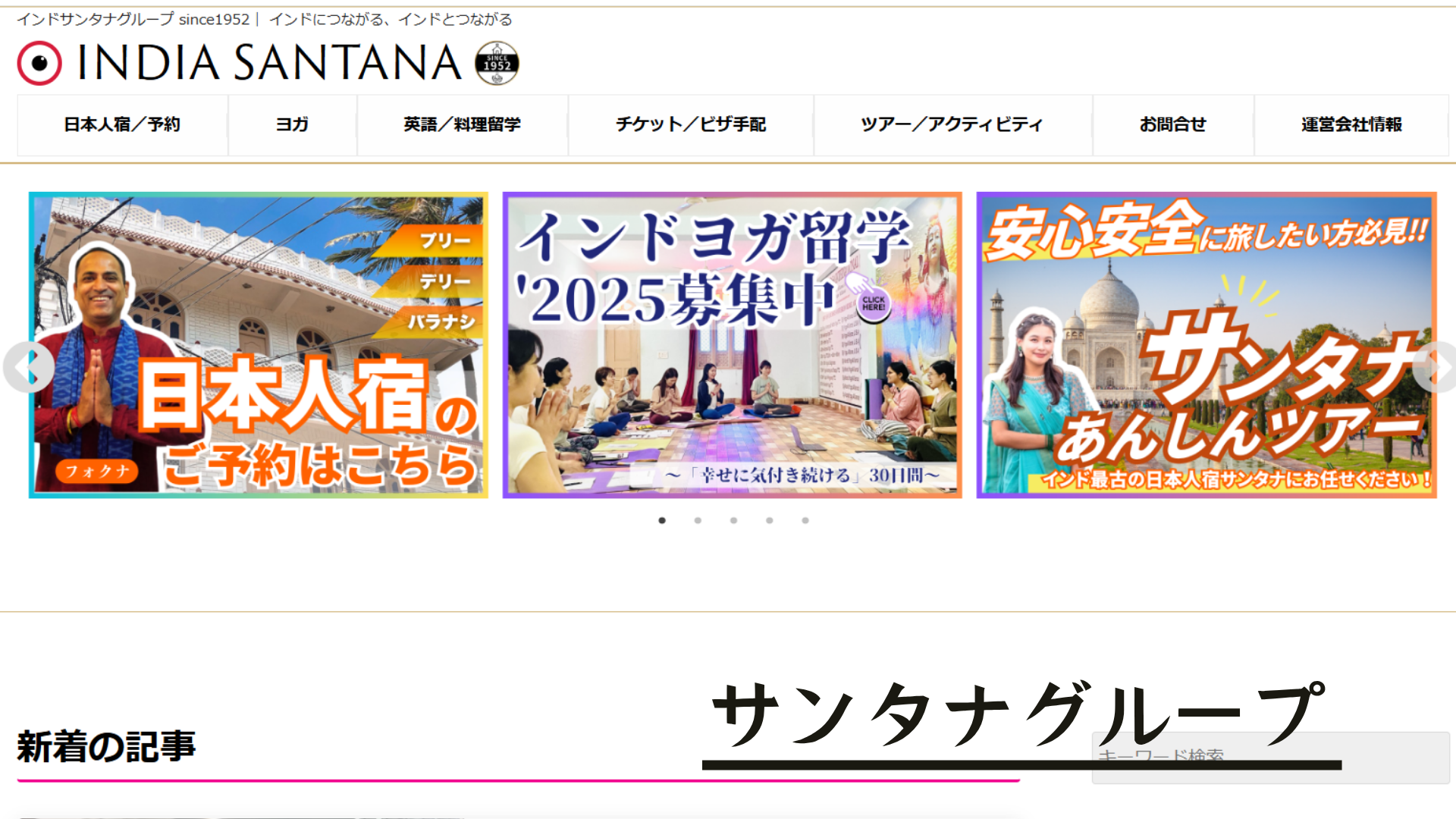The height and width of the screenshot is (819, 1456).
Task: Open the 英語／料理留学 menu
Action: point(463,125)
